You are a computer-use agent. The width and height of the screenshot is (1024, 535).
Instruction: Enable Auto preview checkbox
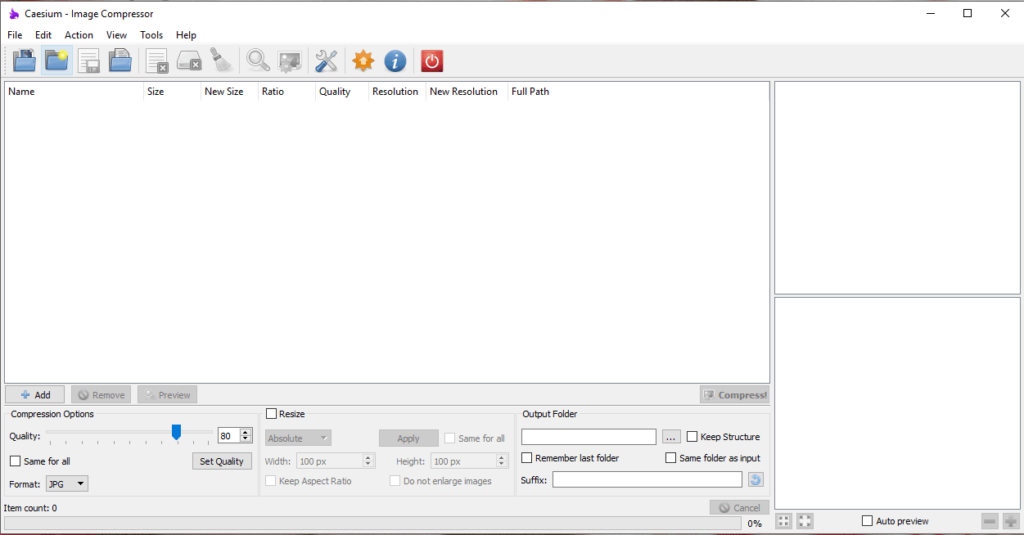(867, 521)
